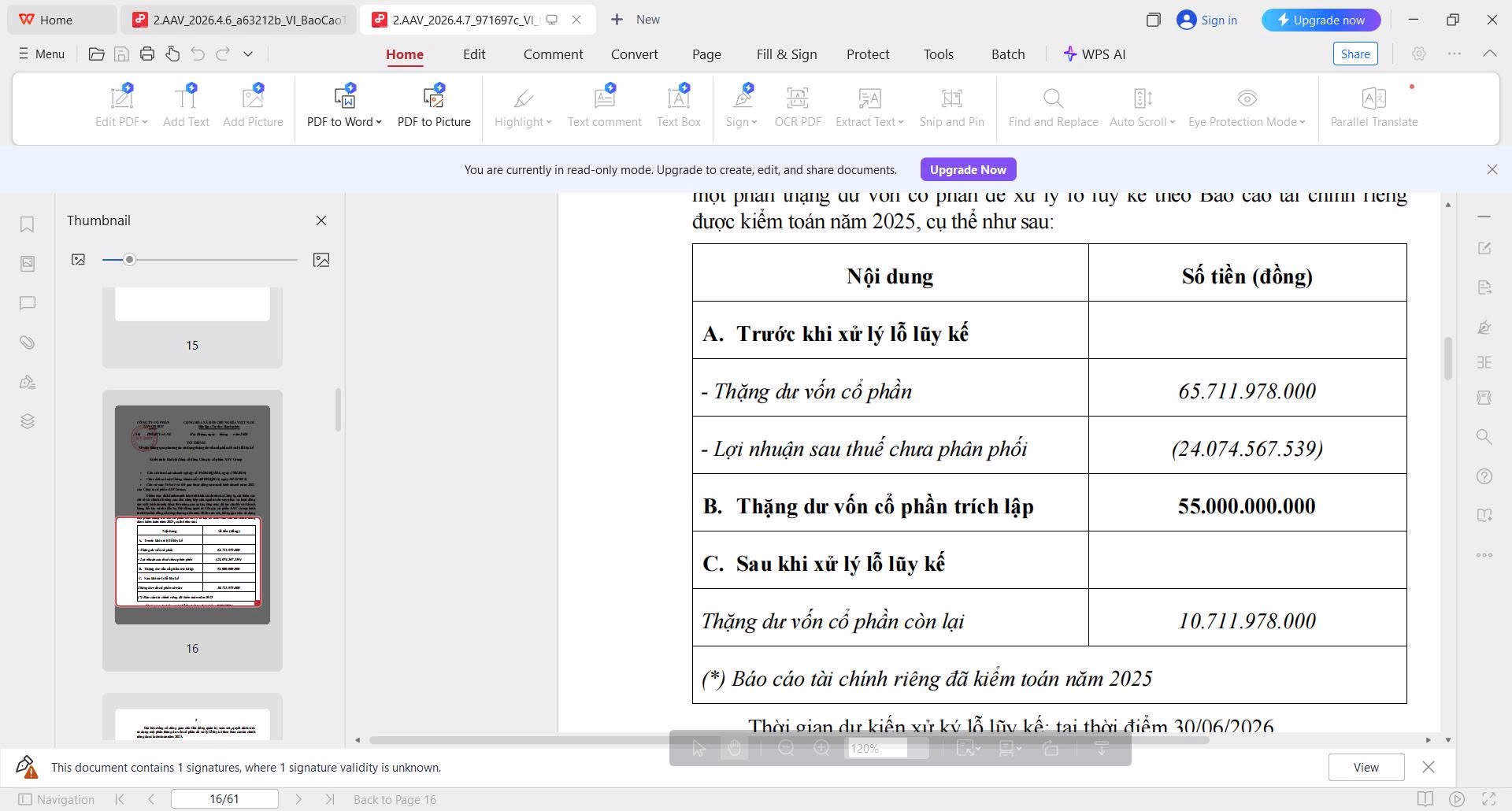This screenshot has height=811, width=1512.
Task: Click View for signature details
Action: (1366, 767)
